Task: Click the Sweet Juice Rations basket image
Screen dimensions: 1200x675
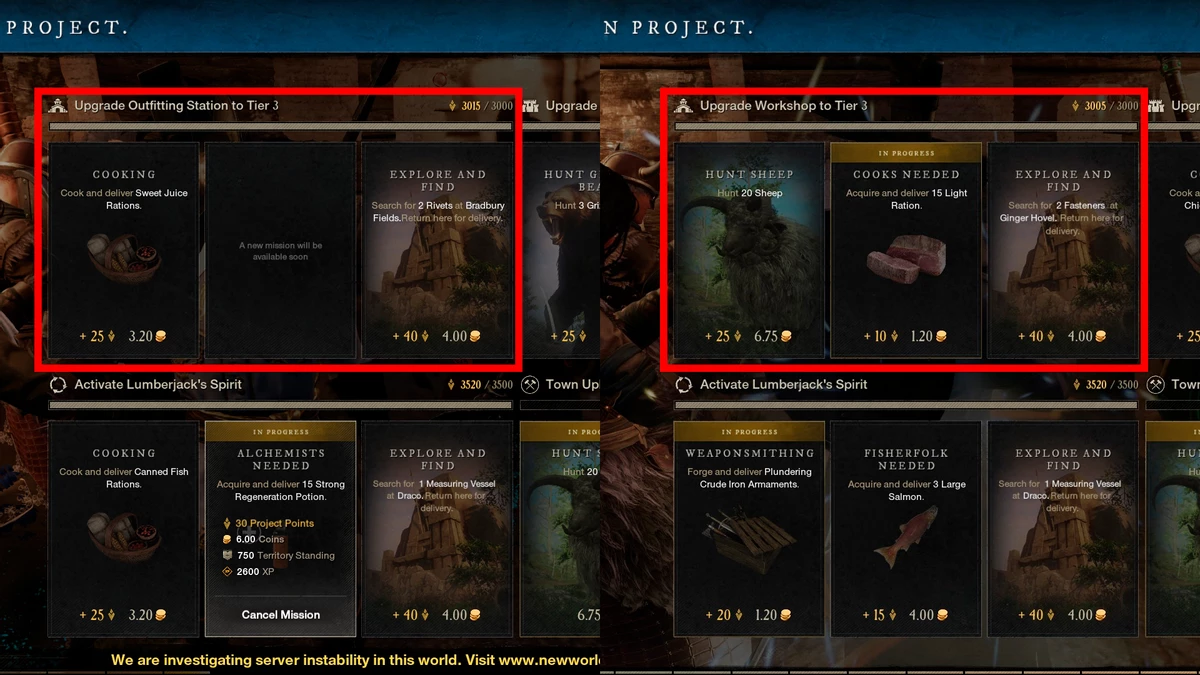Action: (x=124, y=255)
